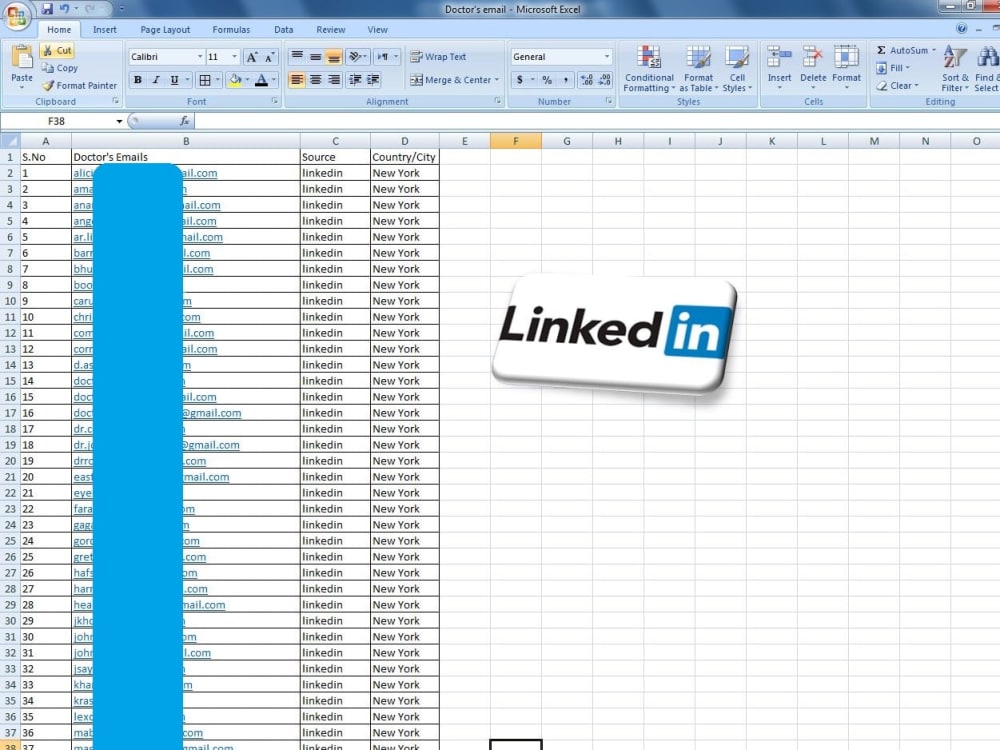Toggle bold formatting
The height and width of the screenshot is (750, 1000).
[x=138, y=80]
